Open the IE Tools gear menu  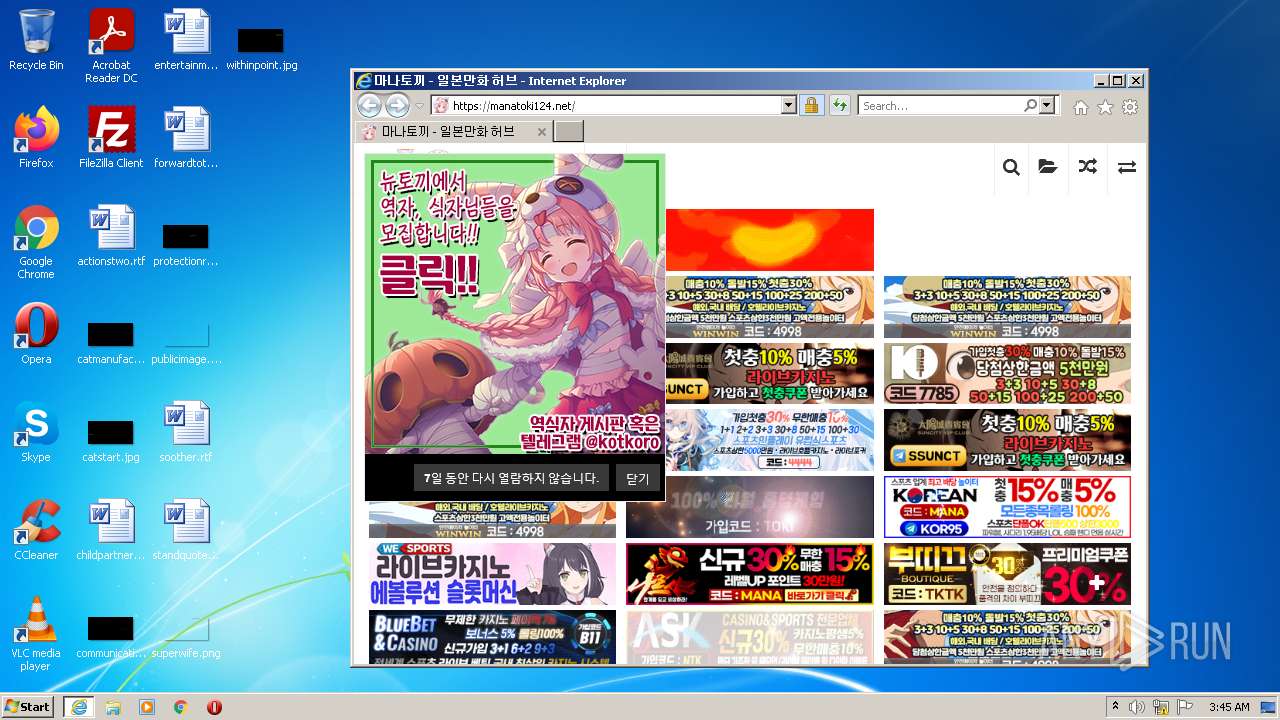(1130, 107)
